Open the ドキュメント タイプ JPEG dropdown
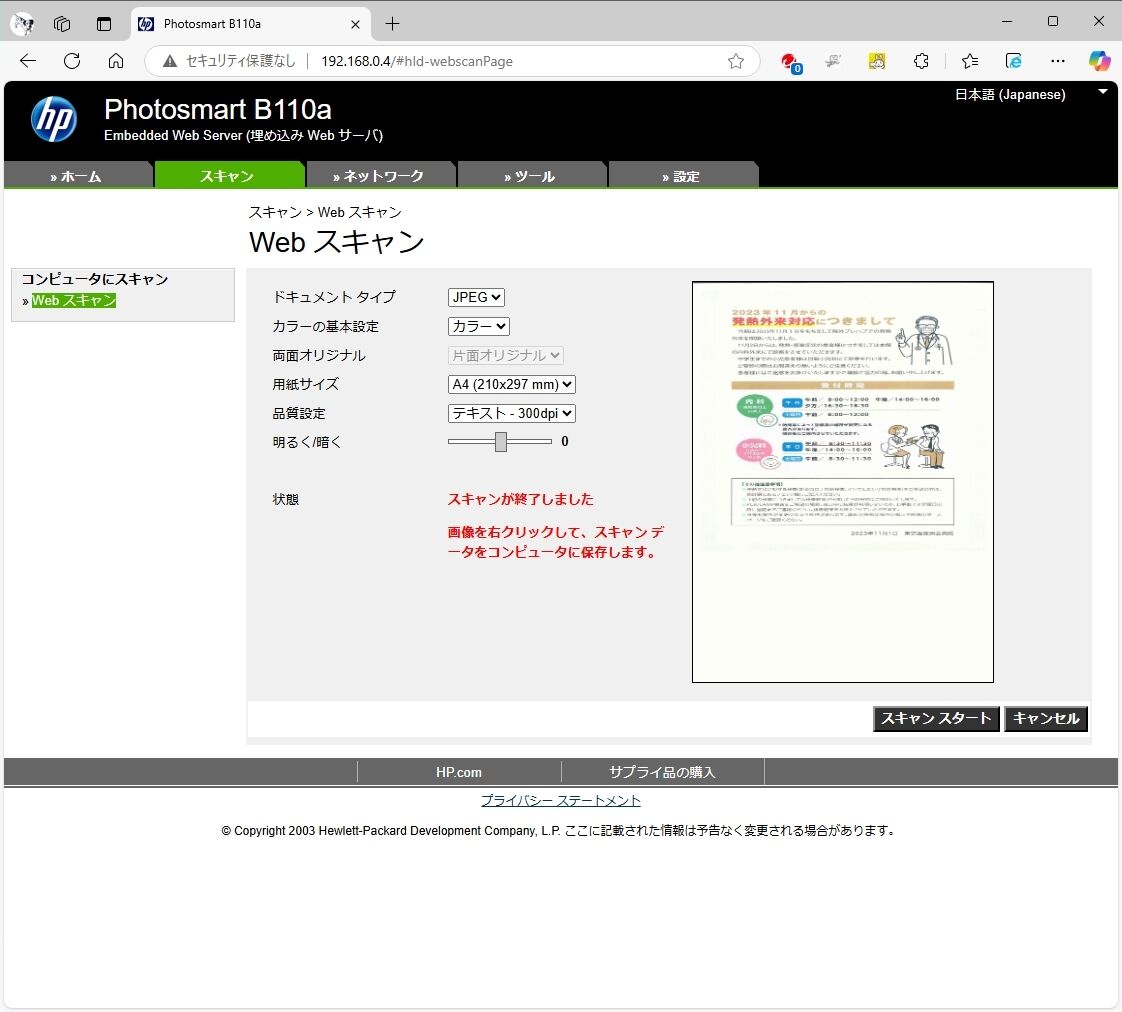 click(476, 297)
